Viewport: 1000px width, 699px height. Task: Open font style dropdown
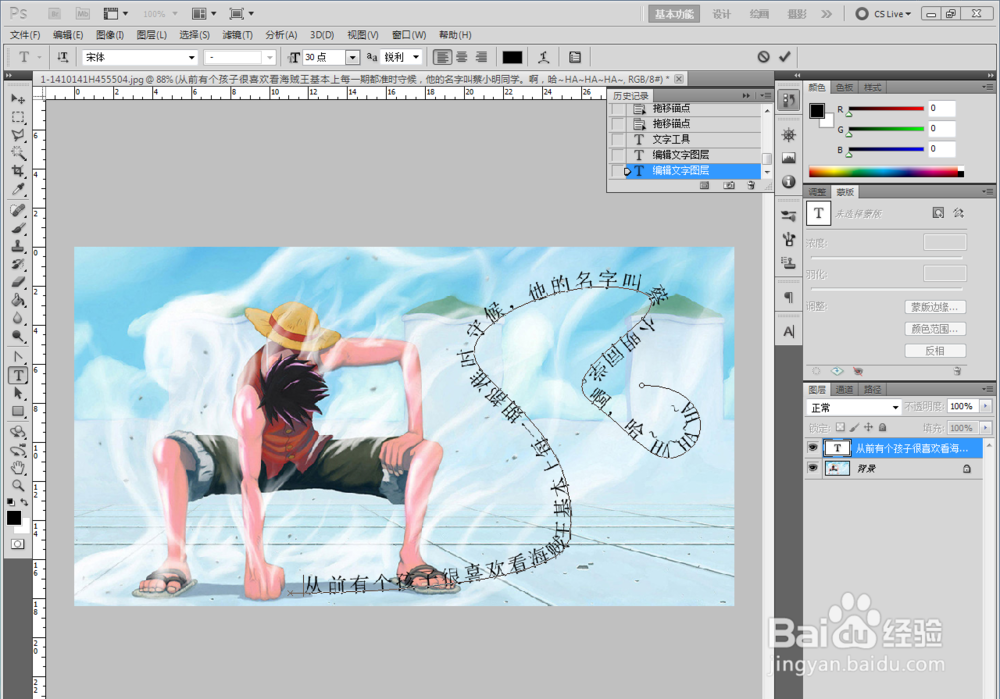269,57
